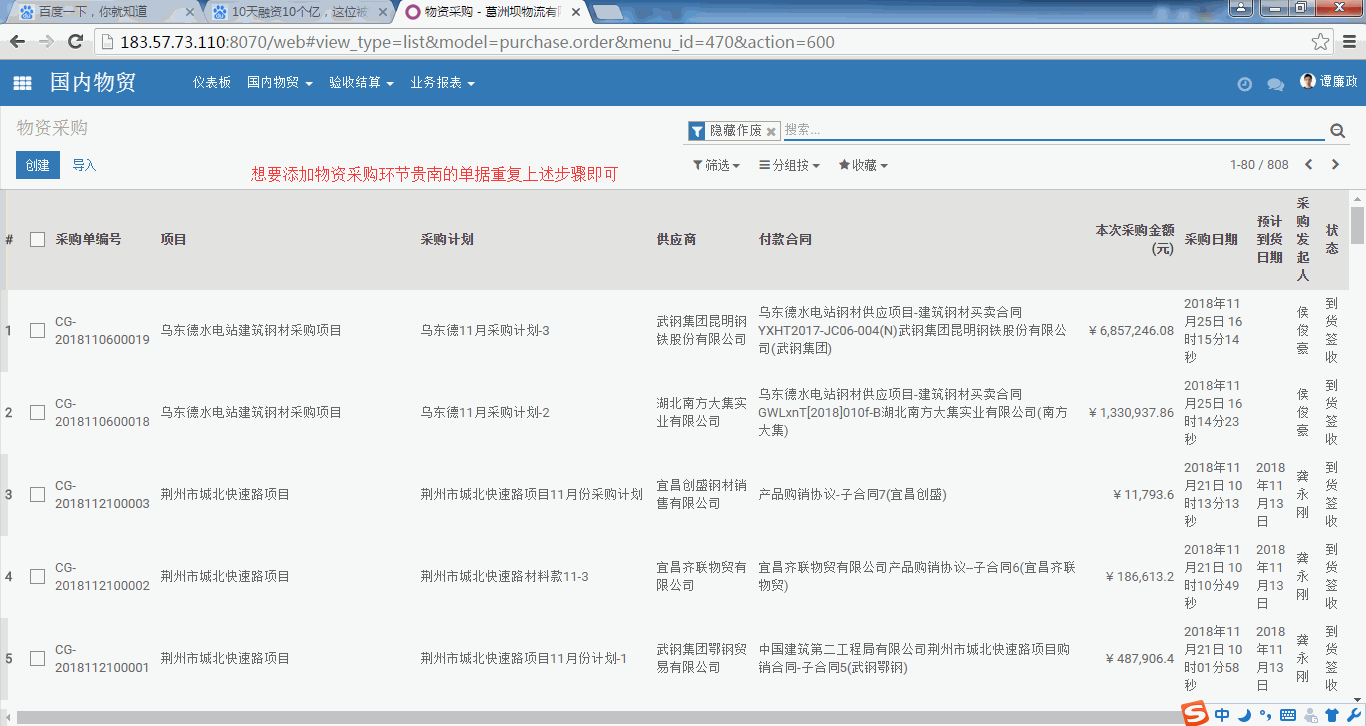This screenshot has height=726, width=1366.
Task: Go to next page of records
Action: tap(1335, 165)
